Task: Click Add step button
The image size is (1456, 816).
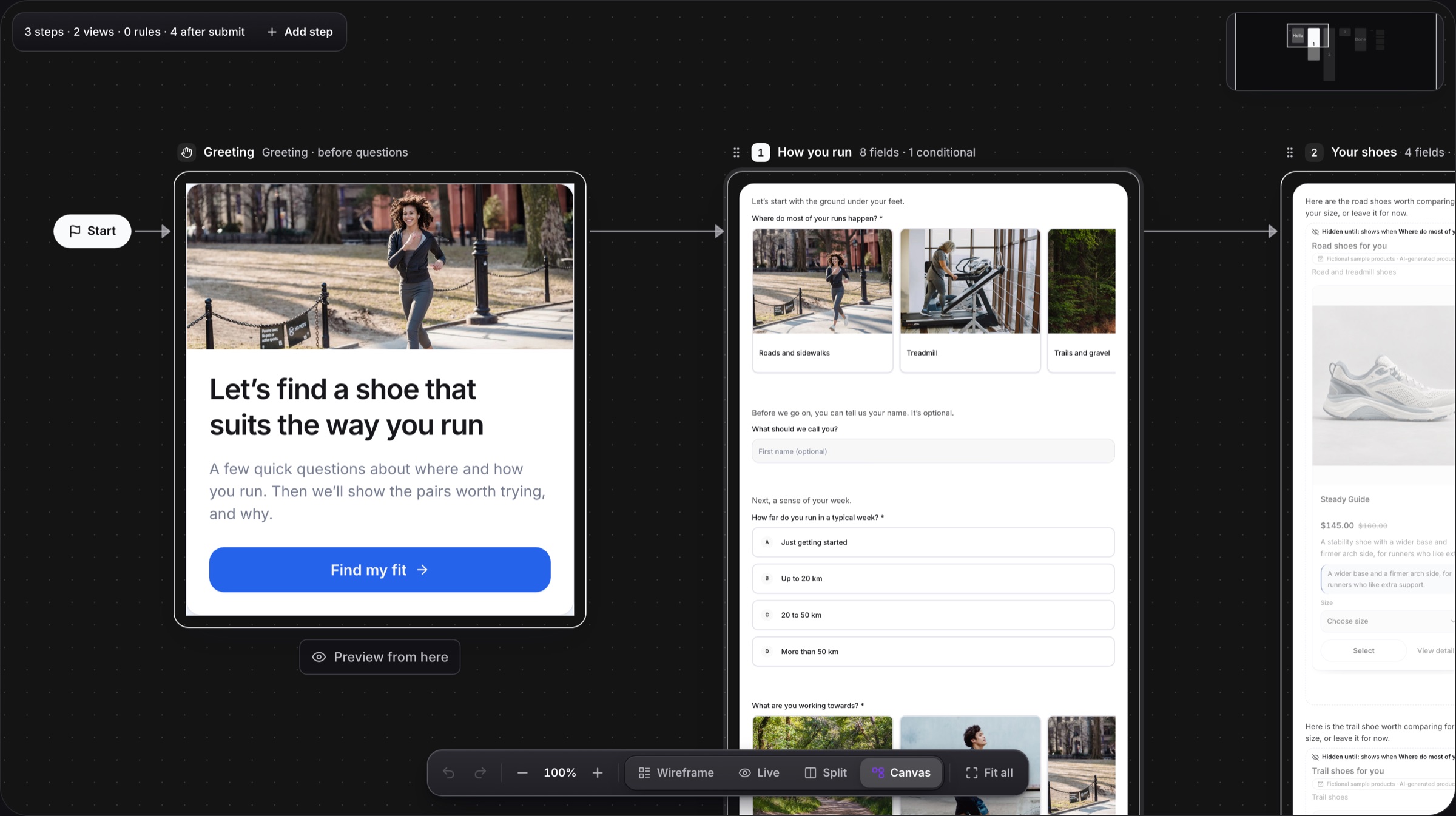Action: 300,32
